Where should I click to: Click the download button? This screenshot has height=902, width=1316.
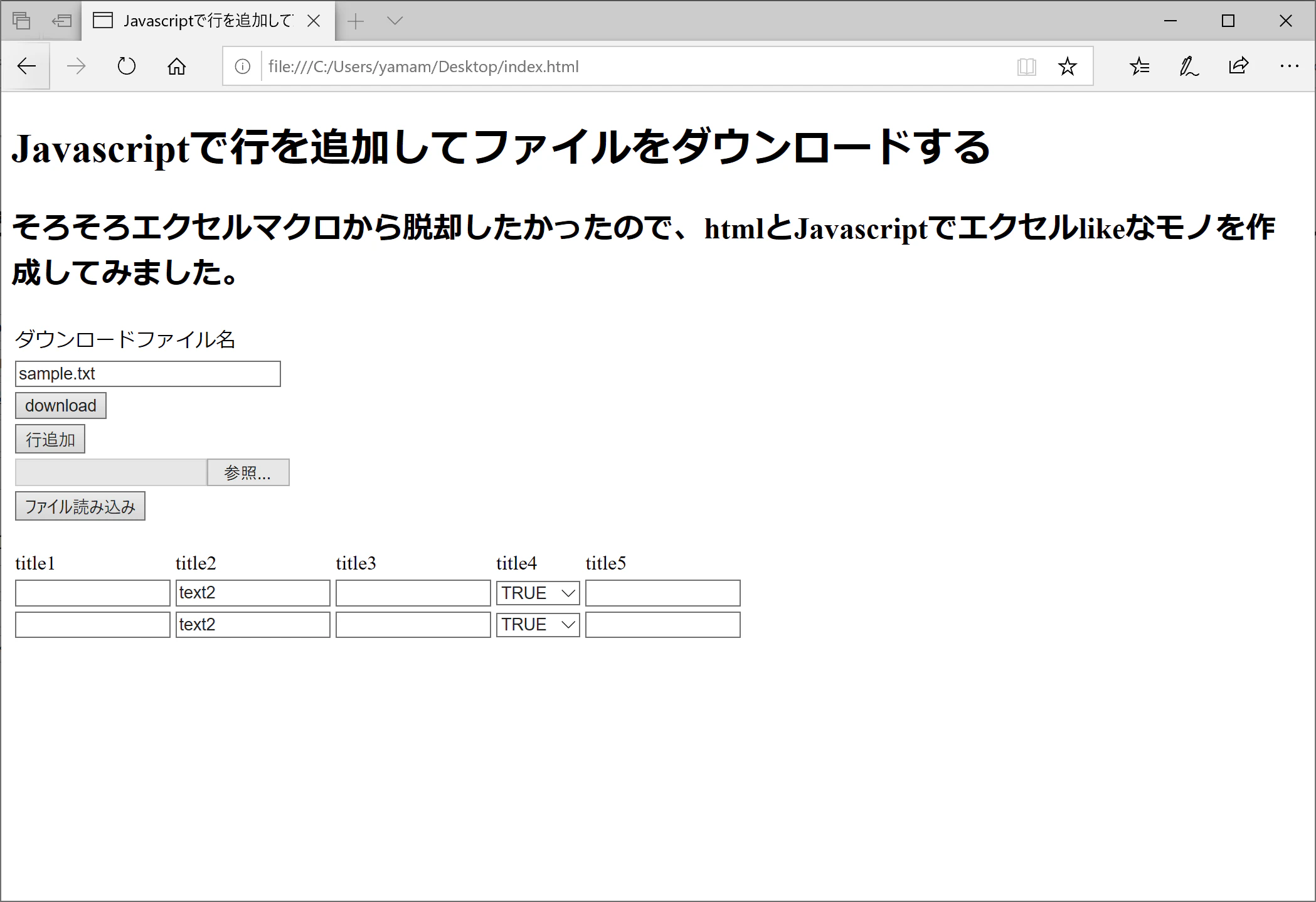point(61,406)
